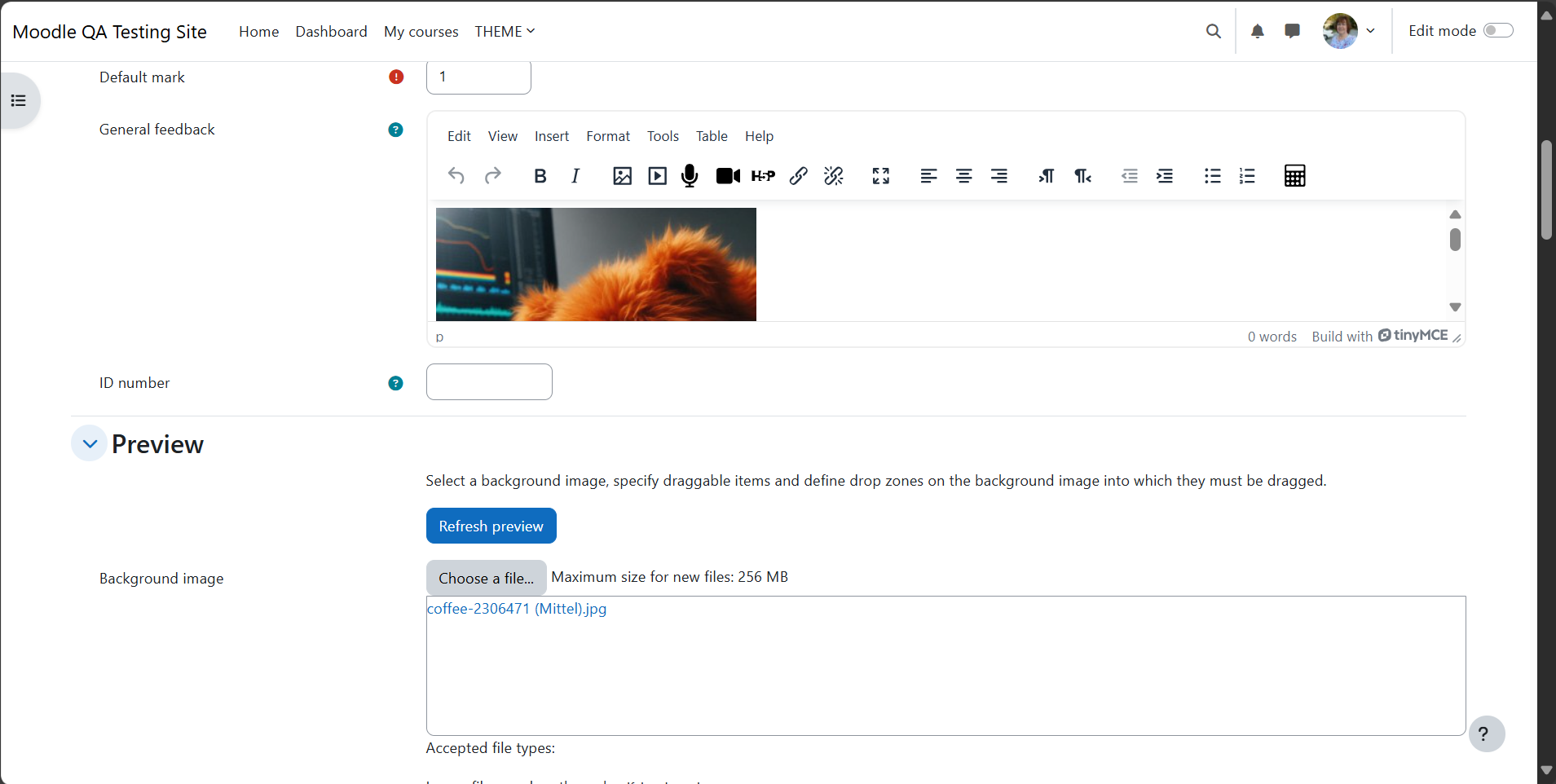Go to the Home page

click(258, 31)
